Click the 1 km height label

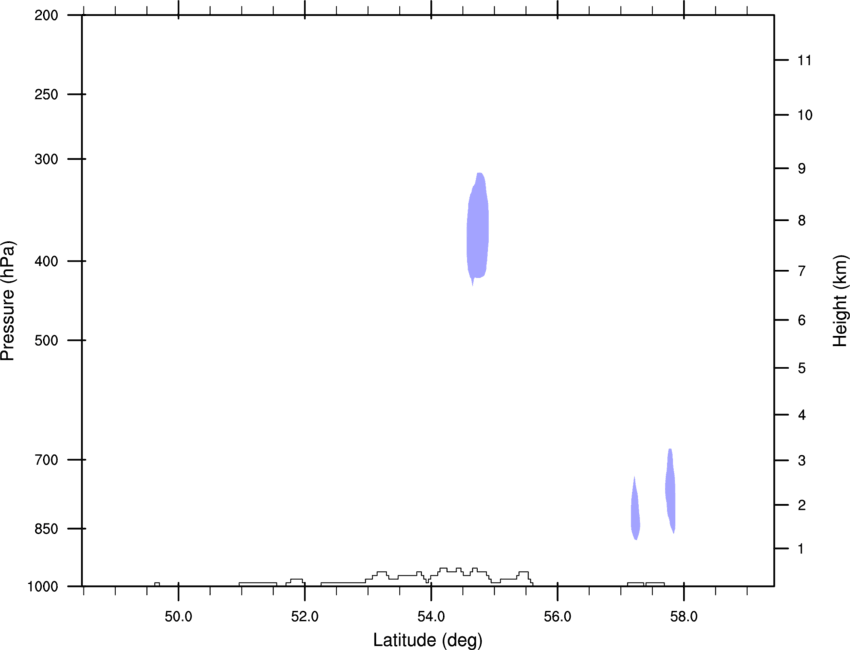pos(802,549)
